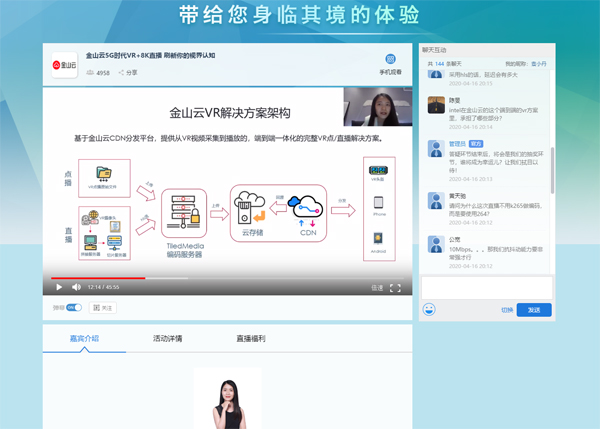Enter fullscreen video mode

[395, 288]
